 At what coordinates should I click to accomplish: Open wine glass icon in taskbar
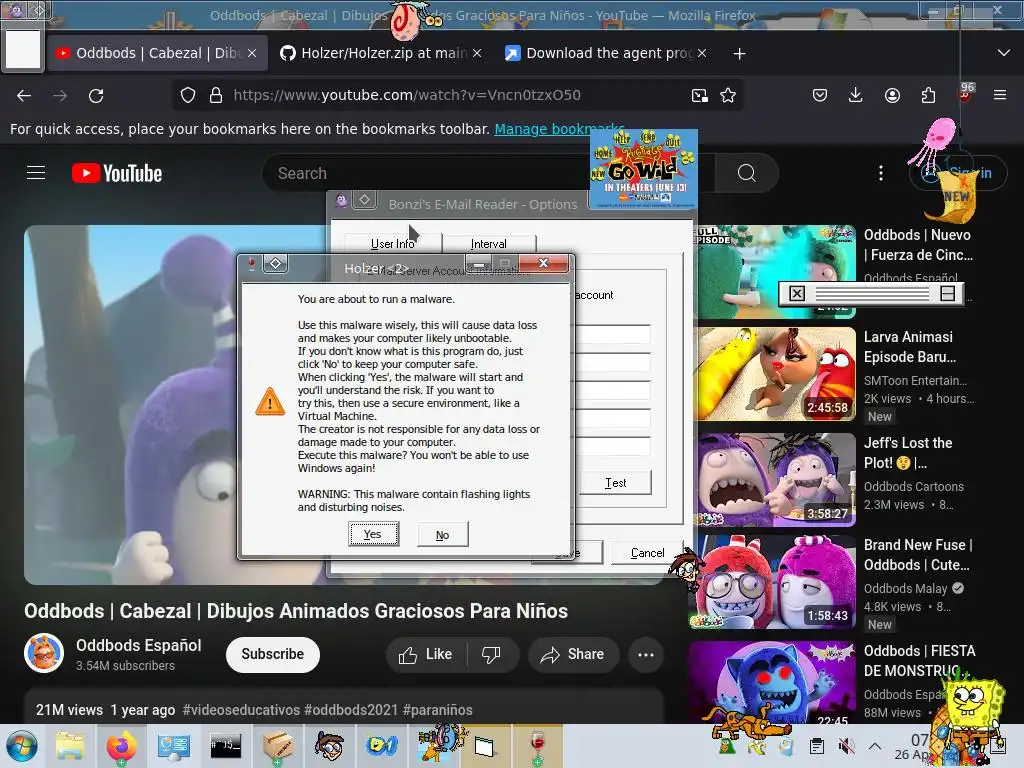click(537, 746)
